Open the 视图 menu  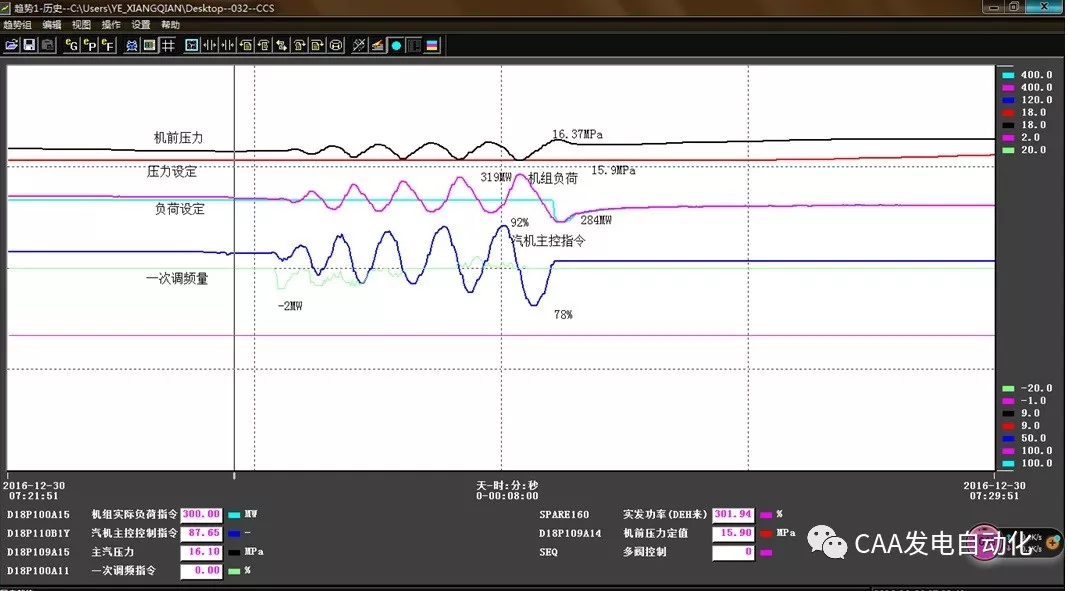tap(81, 24)
